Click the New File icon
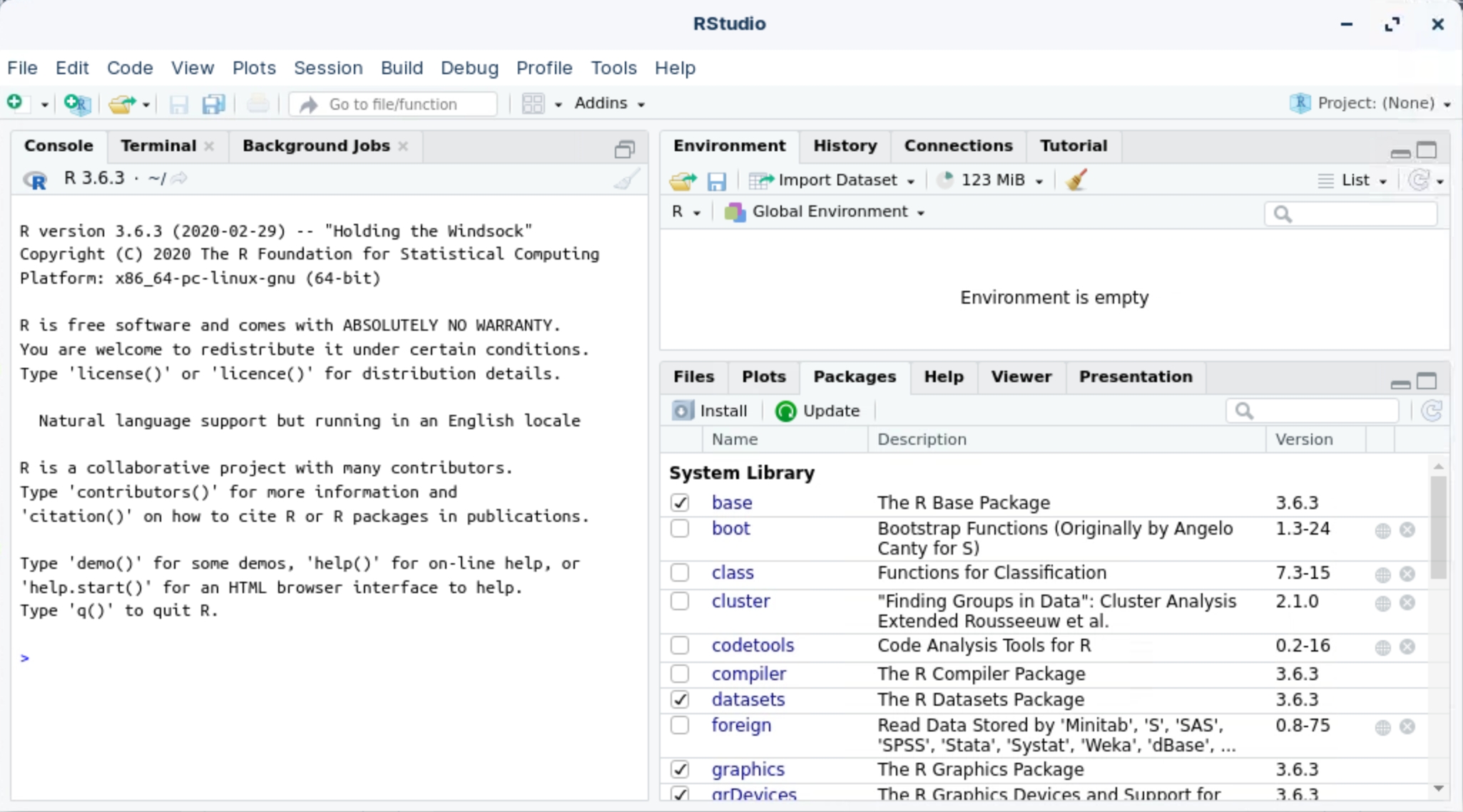 15,103
